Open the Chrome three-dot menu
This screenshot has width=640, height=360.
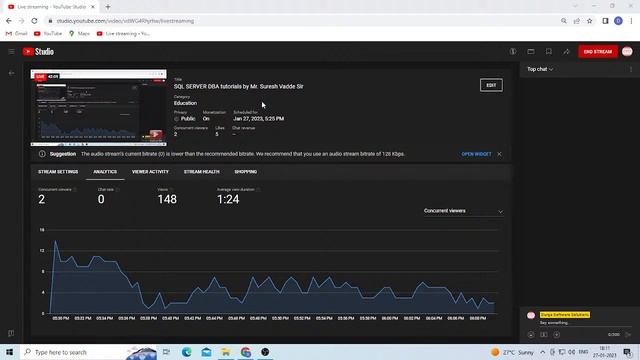click(x=631, y=21)
